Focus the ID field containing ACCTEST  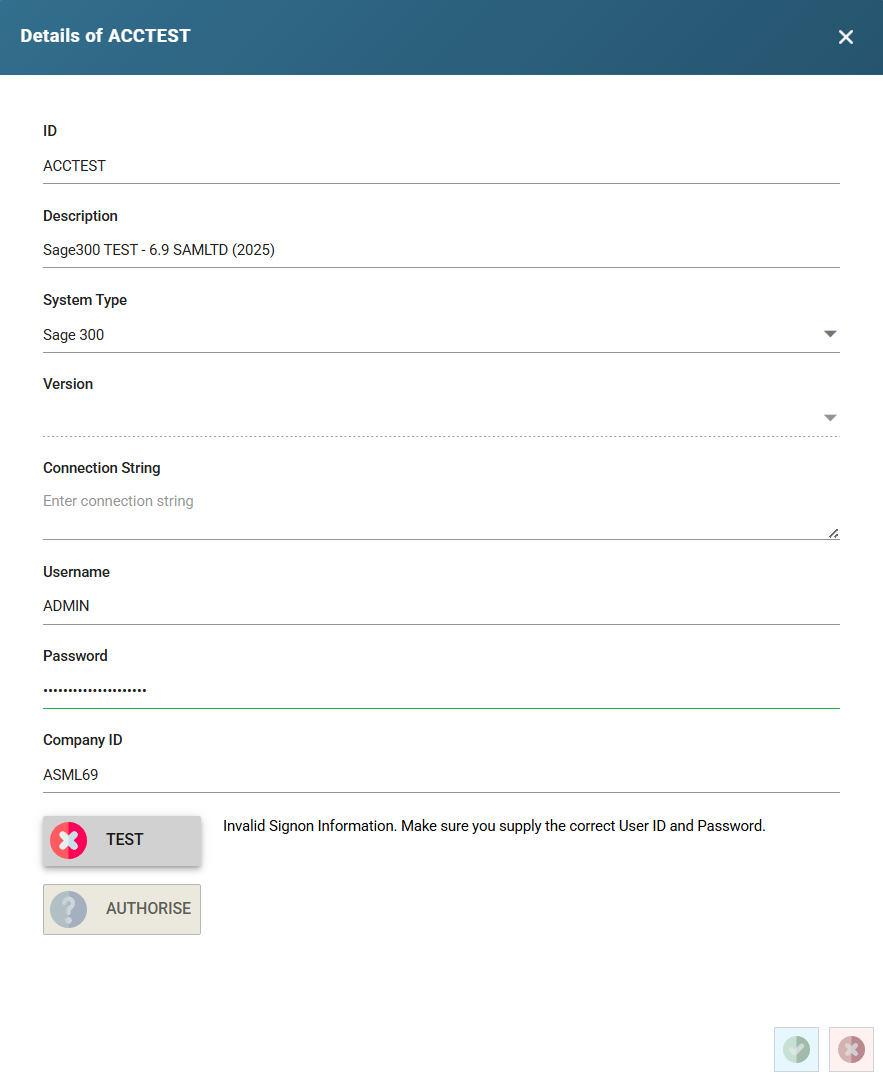440,166
